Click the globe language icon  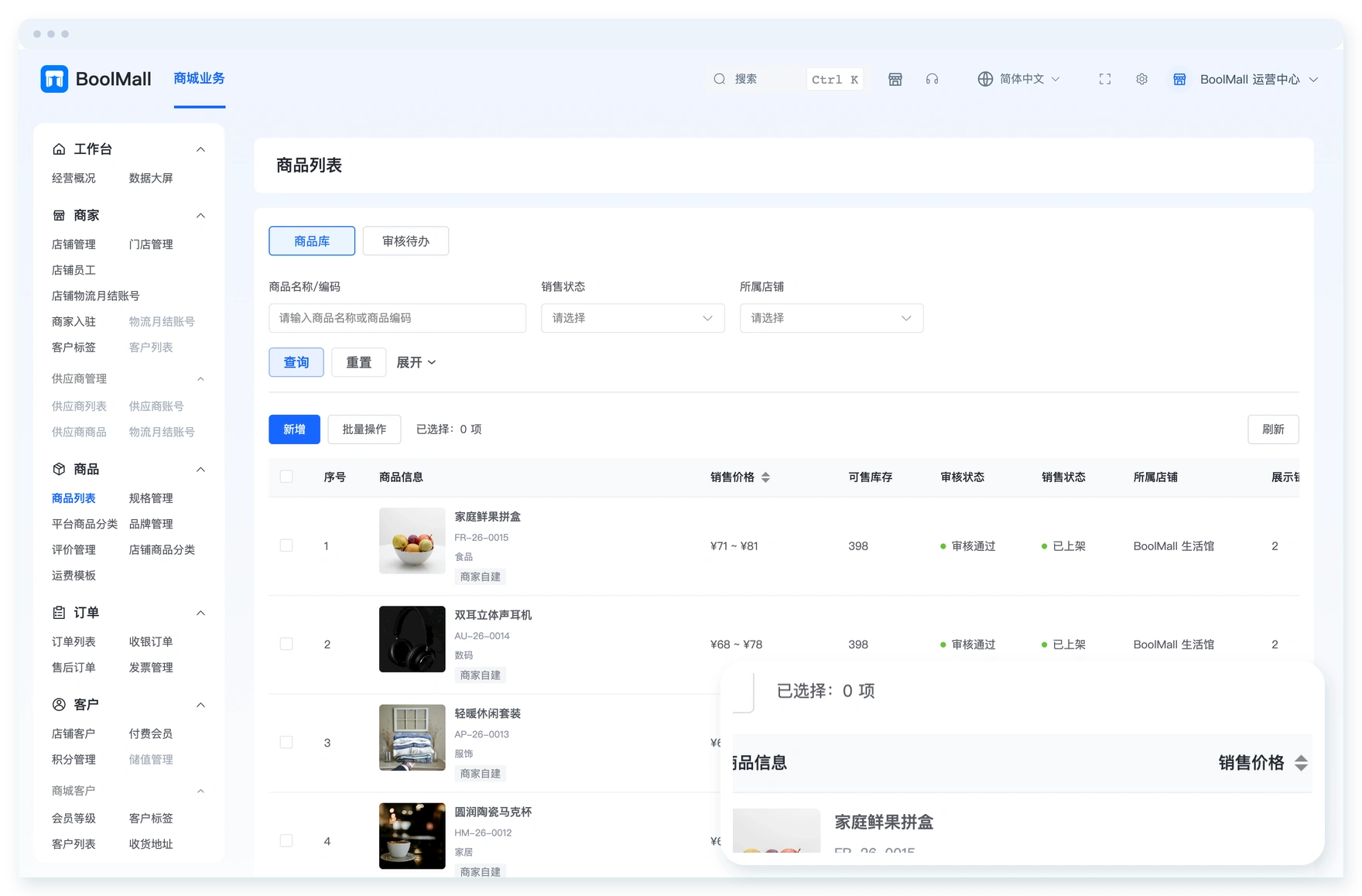click(x=985, y=79)
